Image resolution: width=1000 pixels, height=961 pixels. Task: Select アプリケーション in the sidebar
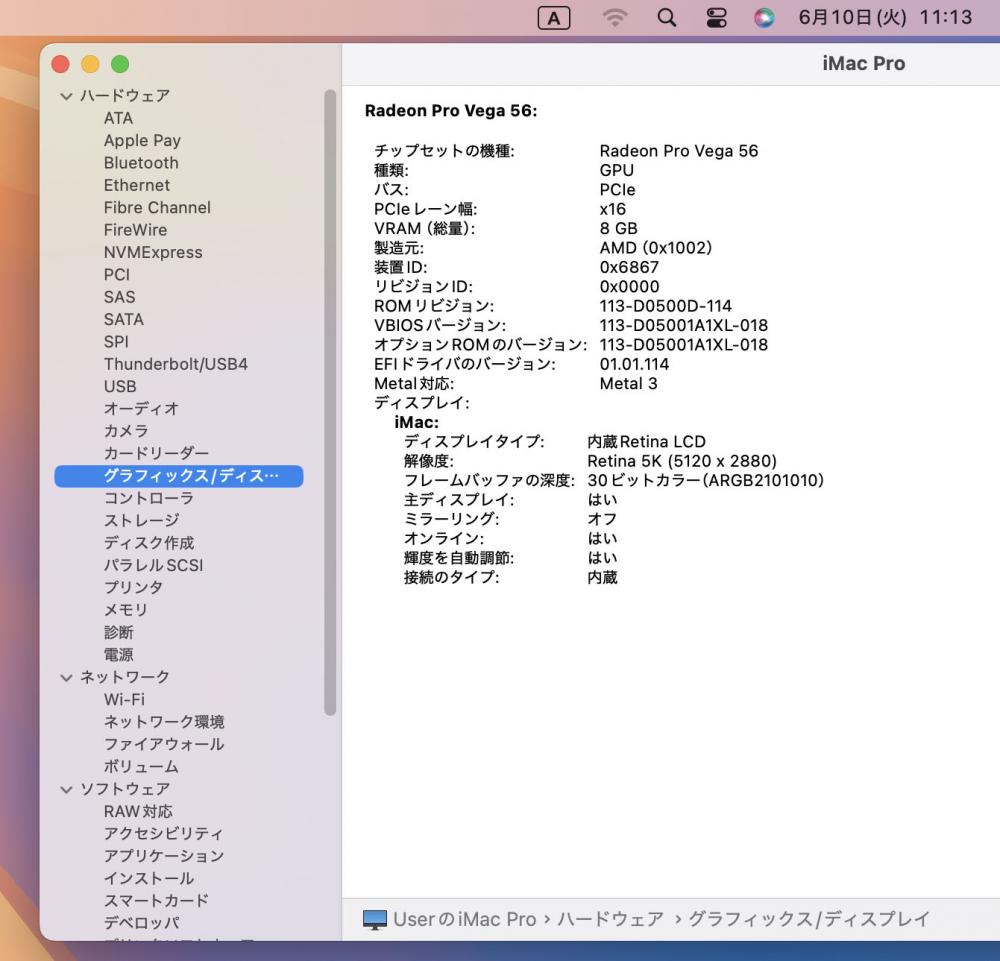(164, 856)
